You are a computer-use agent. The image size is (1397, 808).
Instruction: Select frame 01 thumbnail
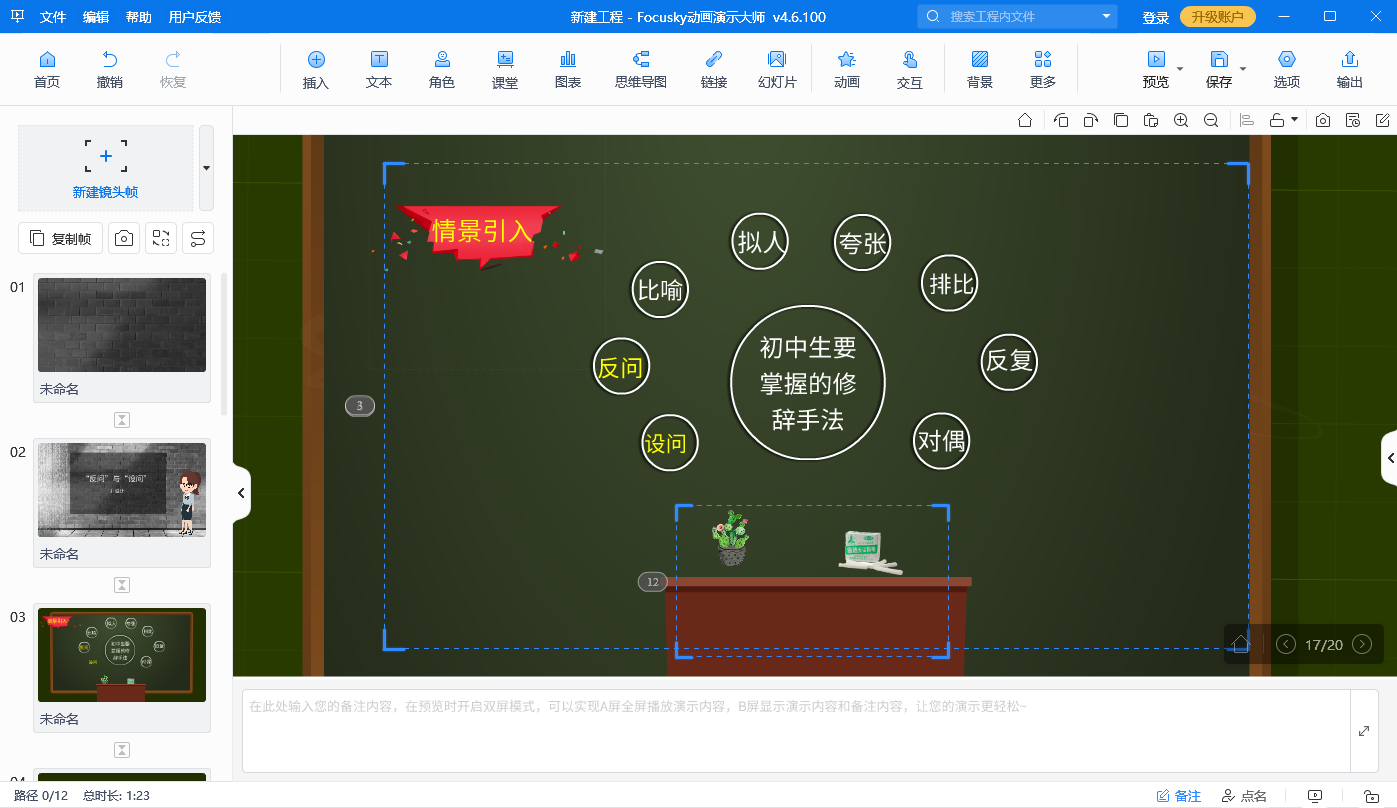(122, 325)
